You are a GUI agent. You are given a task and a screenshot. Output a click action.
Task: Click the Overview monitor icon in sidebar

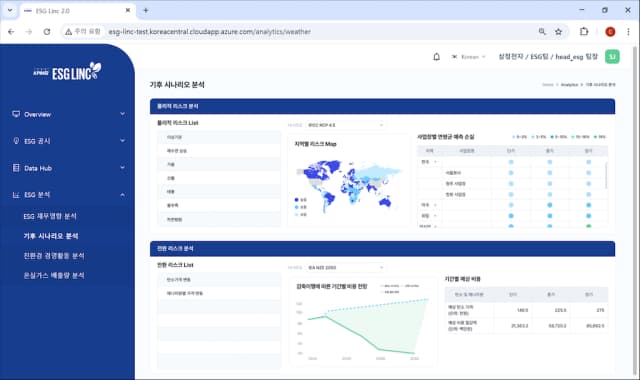pyautogui.click(x=16, y=114)
